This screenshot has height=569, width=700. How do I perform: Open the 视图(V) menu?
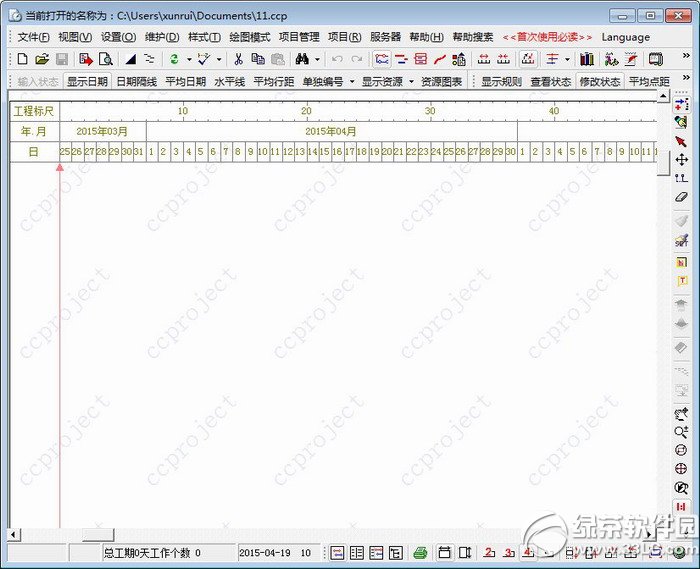pos(75,37)
